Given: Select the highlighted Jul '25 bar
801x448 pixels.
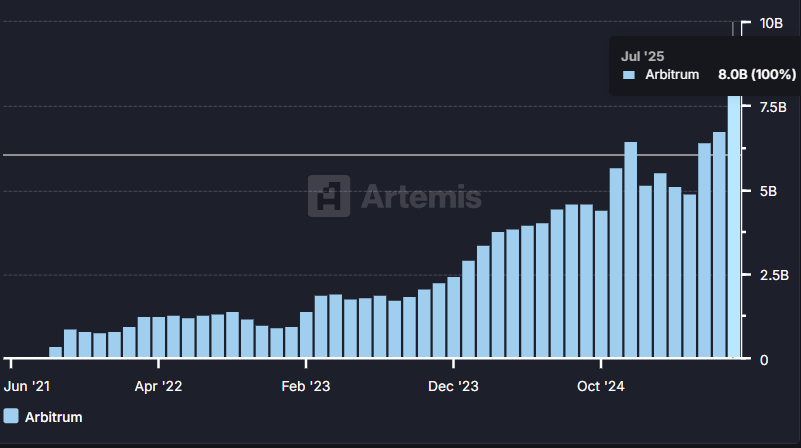Looking at the screenshot, I should (734, 226).
